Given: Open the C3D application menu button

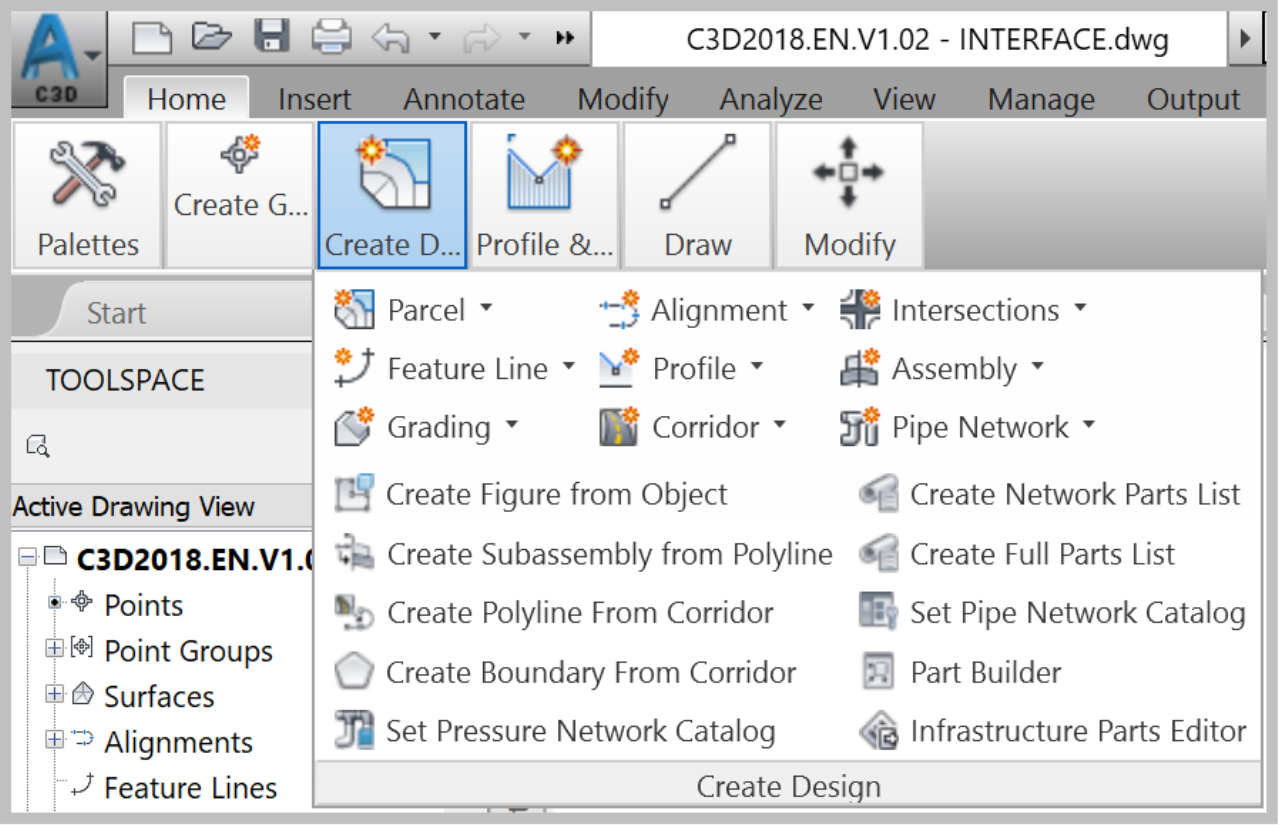Looking at the screenshot, I should tap(58, 60).
